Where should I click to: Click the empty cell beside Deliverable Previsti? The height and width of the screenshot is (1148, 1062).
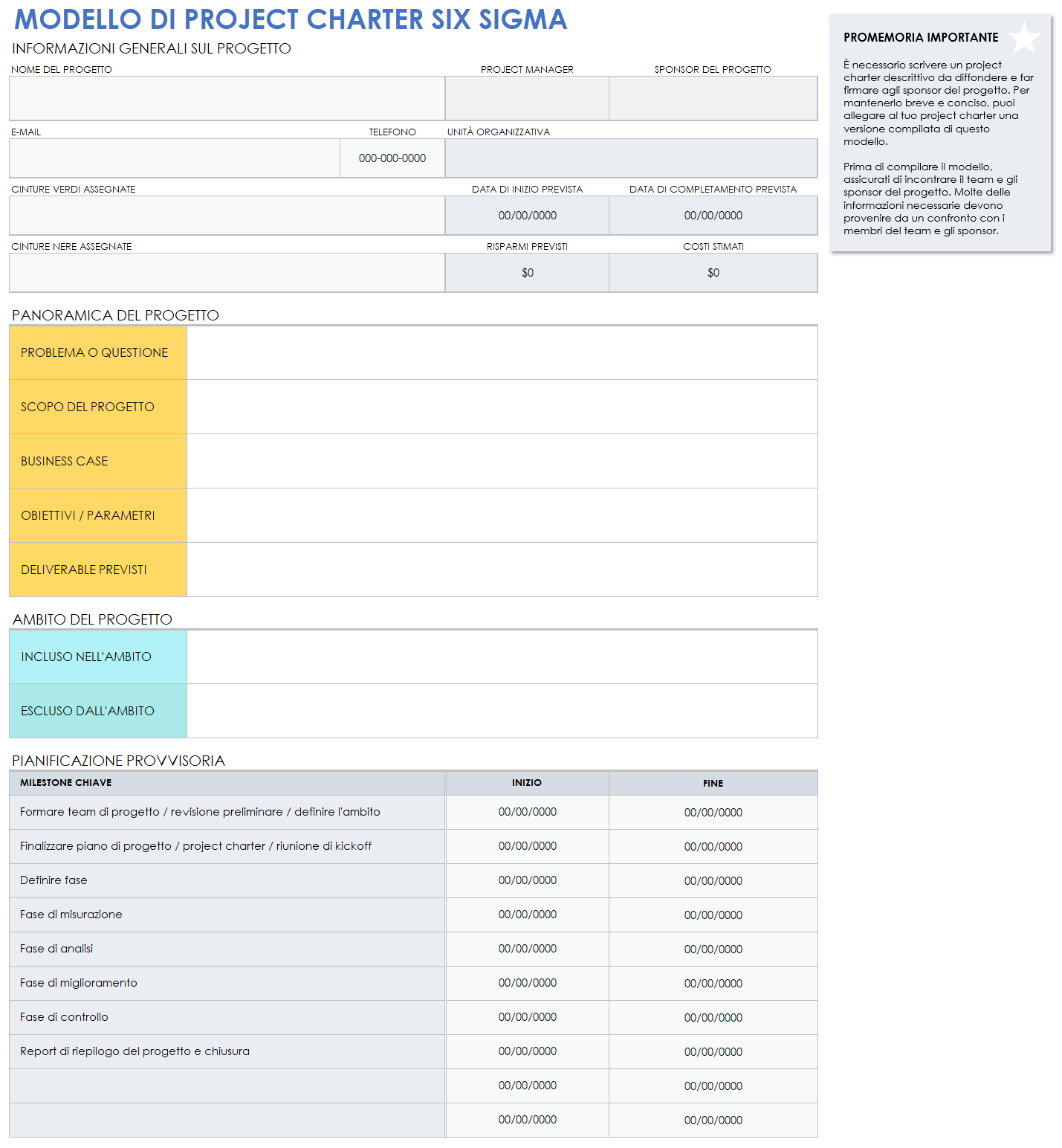[x=502, y=570]
